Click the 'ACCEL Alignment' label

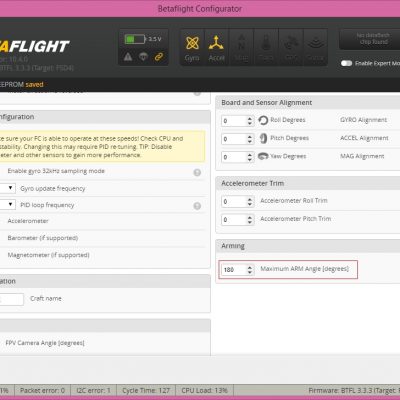364,138
